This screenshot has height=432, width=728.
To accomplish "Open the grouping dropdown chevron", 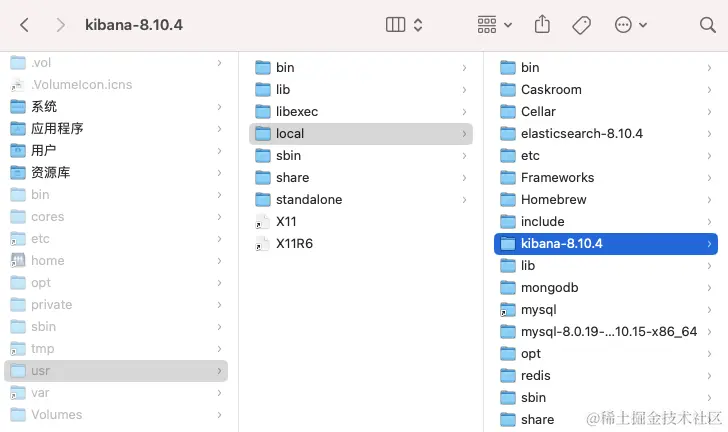I will pos(508,25).
